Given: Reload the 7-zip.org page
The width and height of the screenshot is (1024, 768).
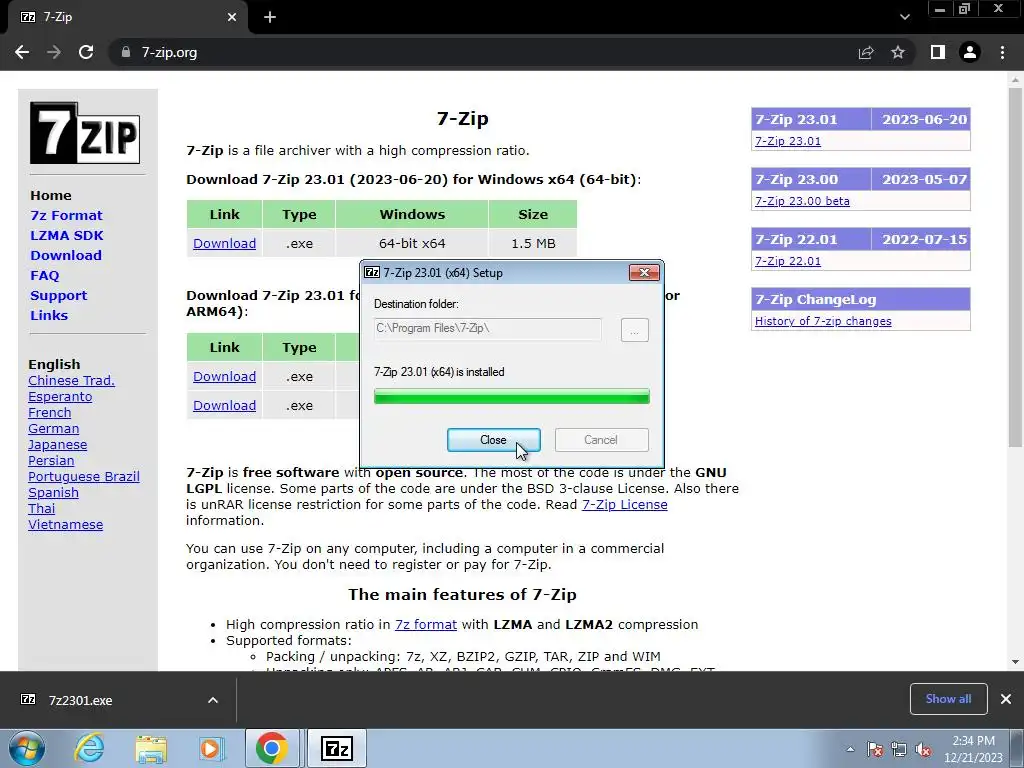Looking at the screenshot, I should pos(86,52).
